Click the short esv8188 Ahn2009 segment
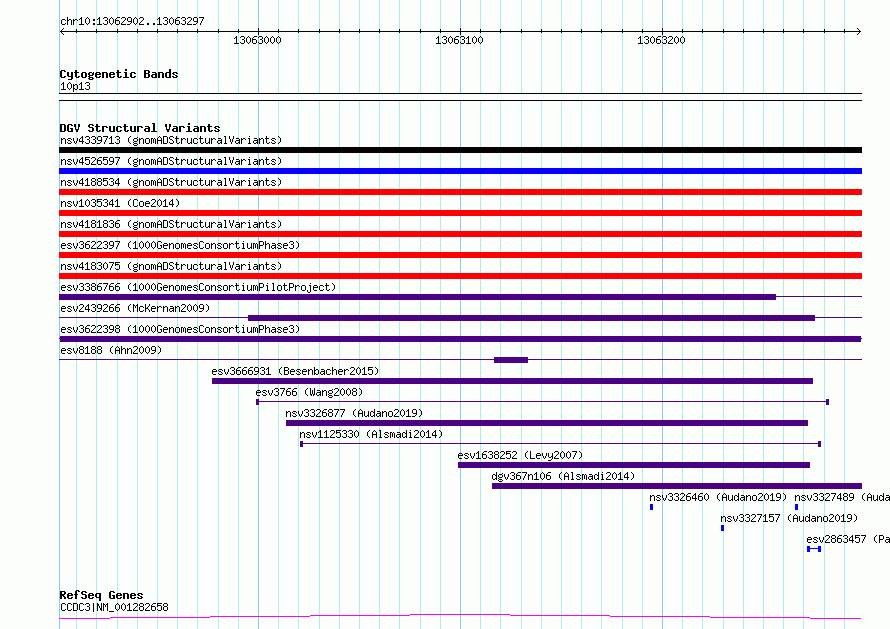 pos(511,360)
